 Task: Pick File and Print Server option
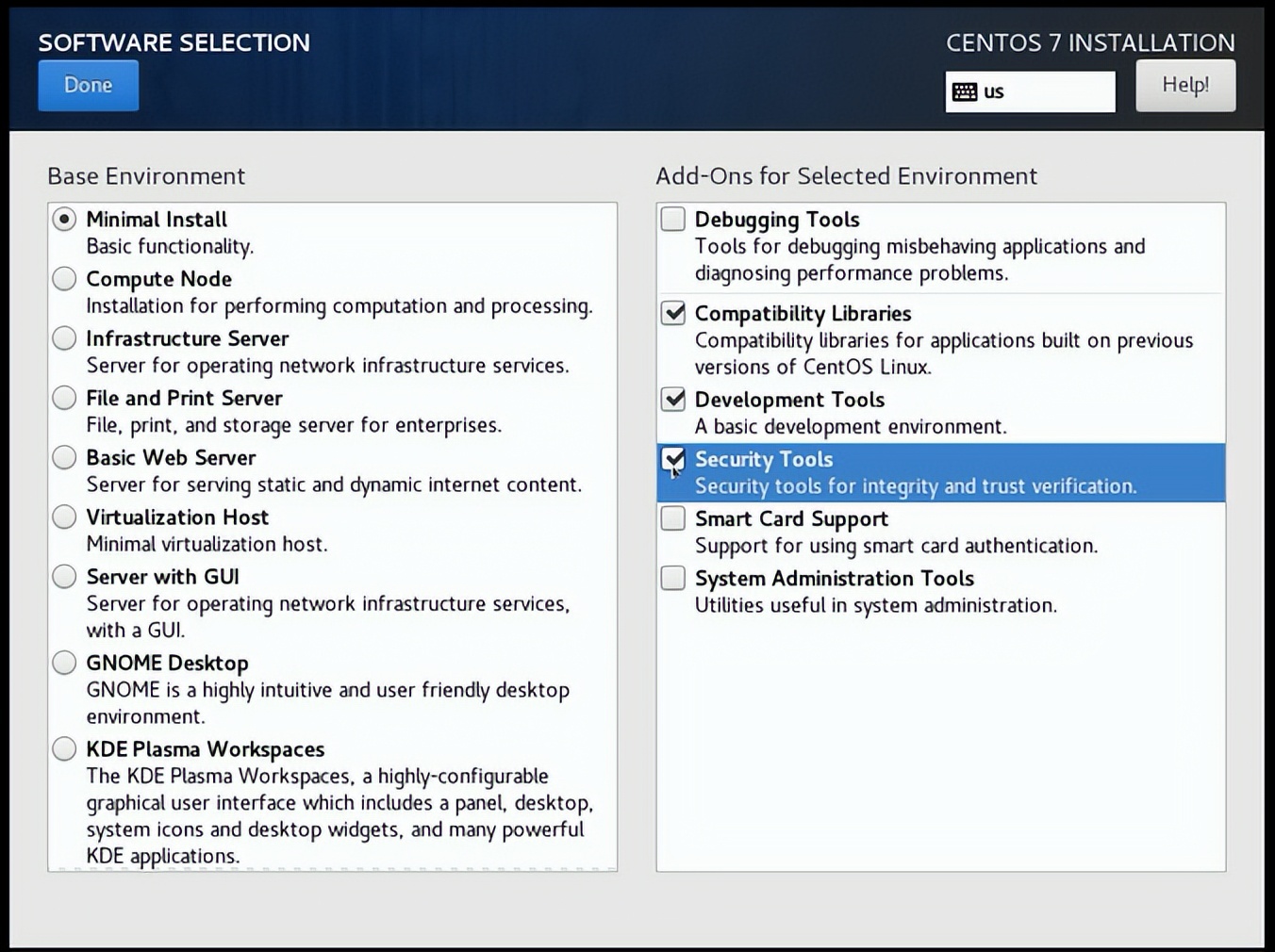tap(64, 398)
